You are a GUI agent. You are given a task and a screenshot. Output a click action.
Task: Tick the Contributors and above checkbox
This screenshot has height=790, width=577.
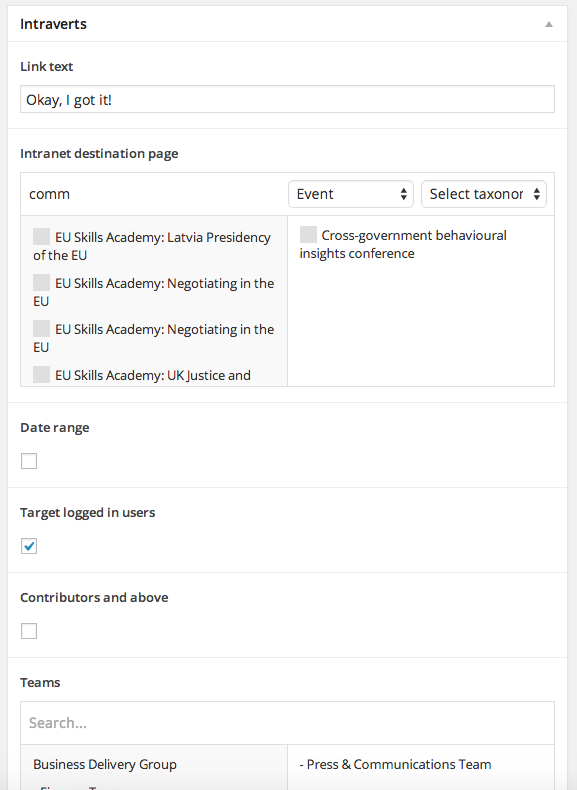pos(29,631)
